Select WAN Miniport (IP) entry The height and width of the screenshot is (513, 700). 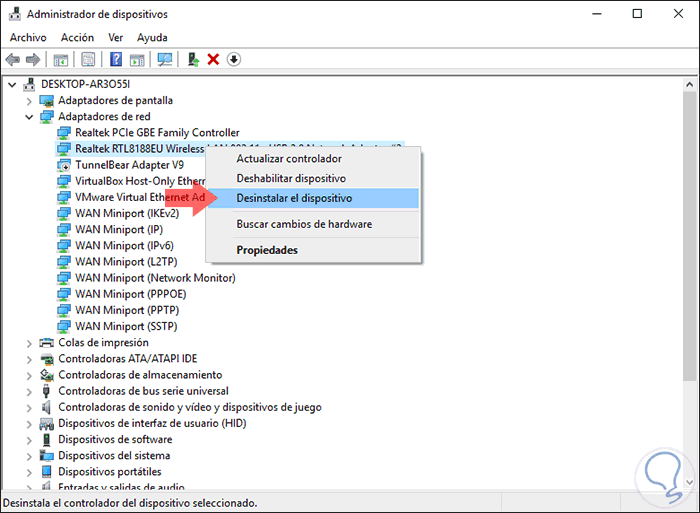[x=119, y=229]
